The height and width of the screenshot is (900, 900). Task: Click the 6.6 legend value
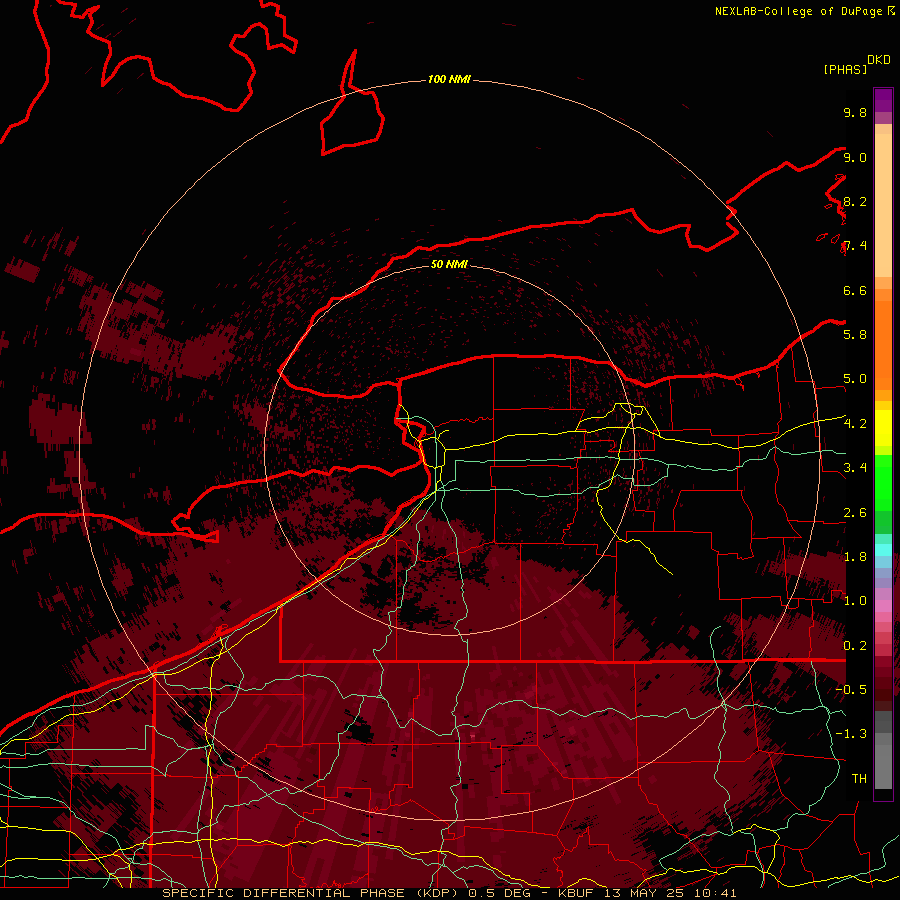click(x=855, y=290)
